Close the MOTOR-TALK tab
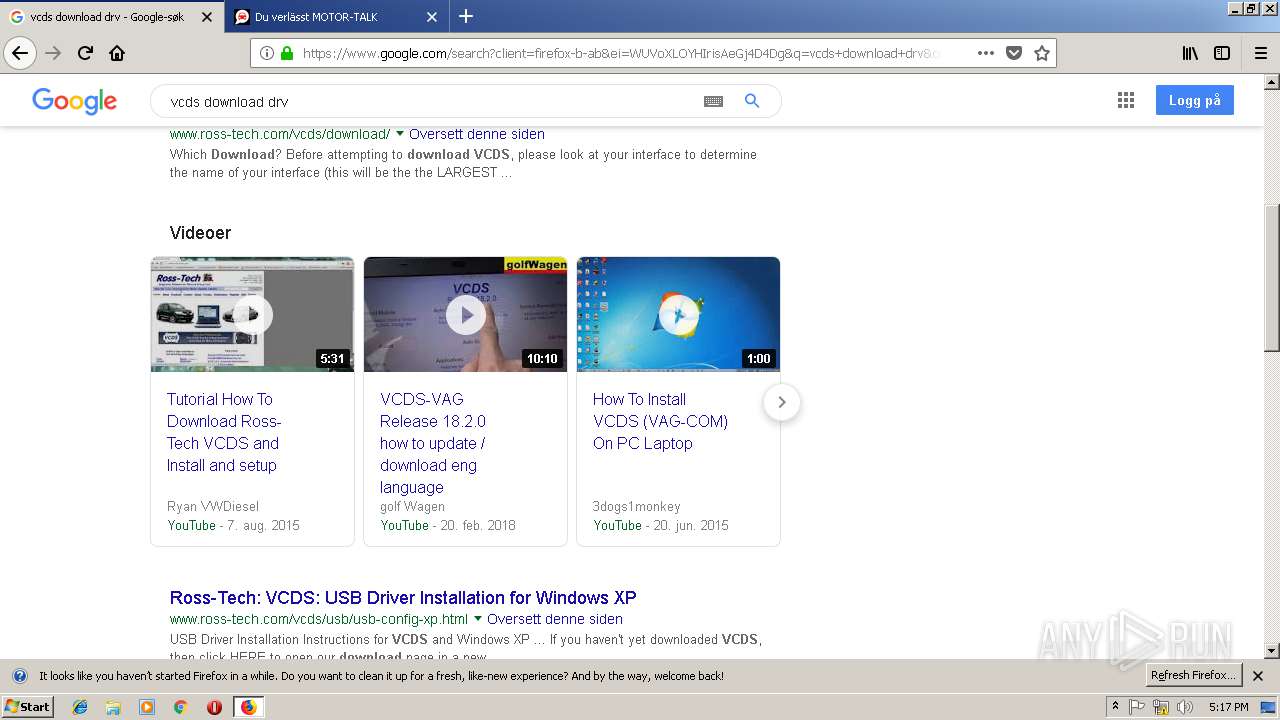This screenshot has height=720, width=1280. pyautogui.click(x=432, y=17)
